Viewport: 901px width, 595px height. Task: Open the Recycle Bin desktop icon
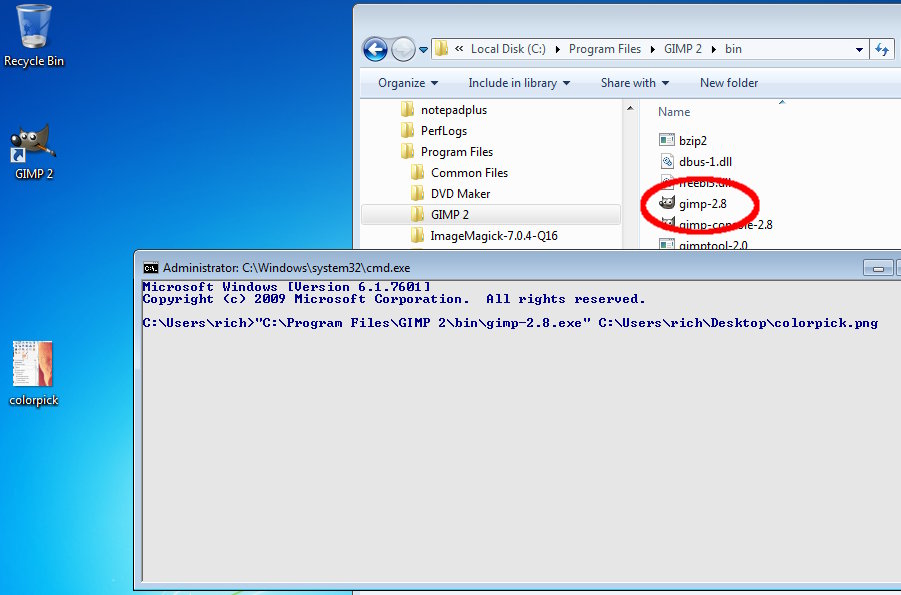[x=34, y=36]
